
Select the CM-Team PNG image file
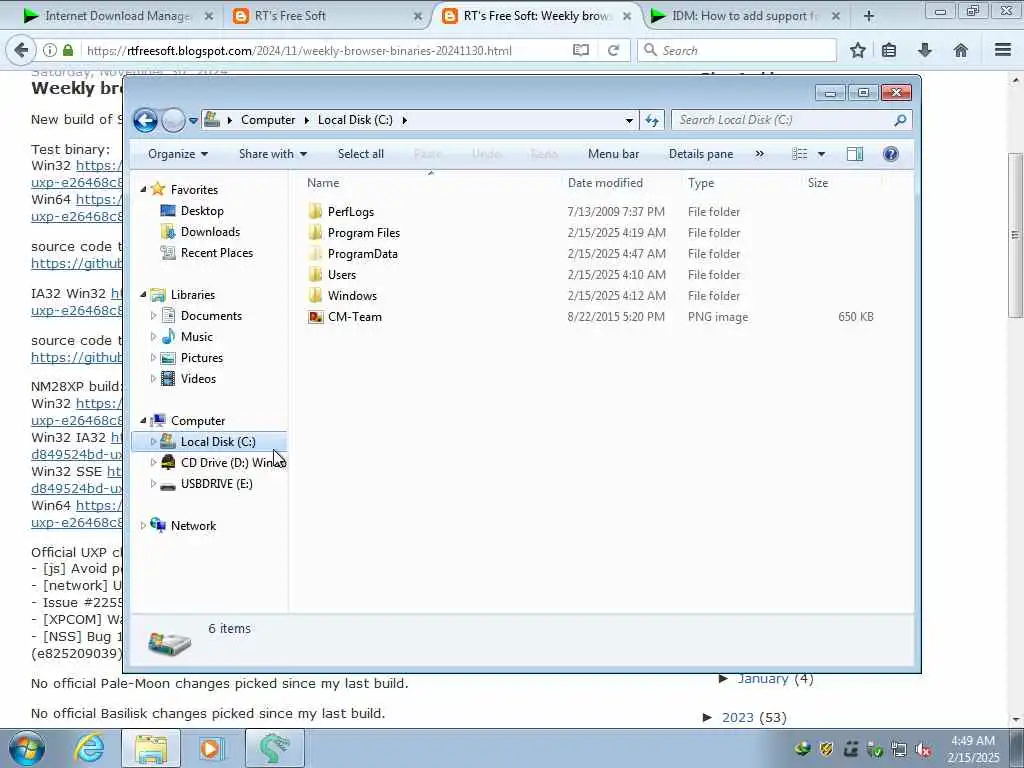(355, 317)
